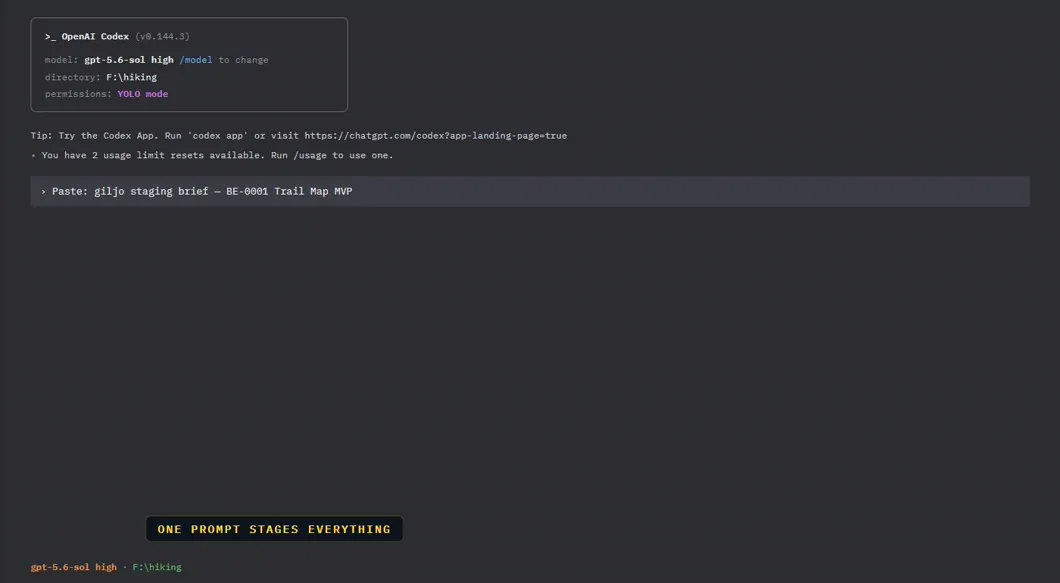Viewport: 1060px width, 583px height.
Task: Open the chatgpt.com/codex URL in the tip
Action: [x=435, y=135]
